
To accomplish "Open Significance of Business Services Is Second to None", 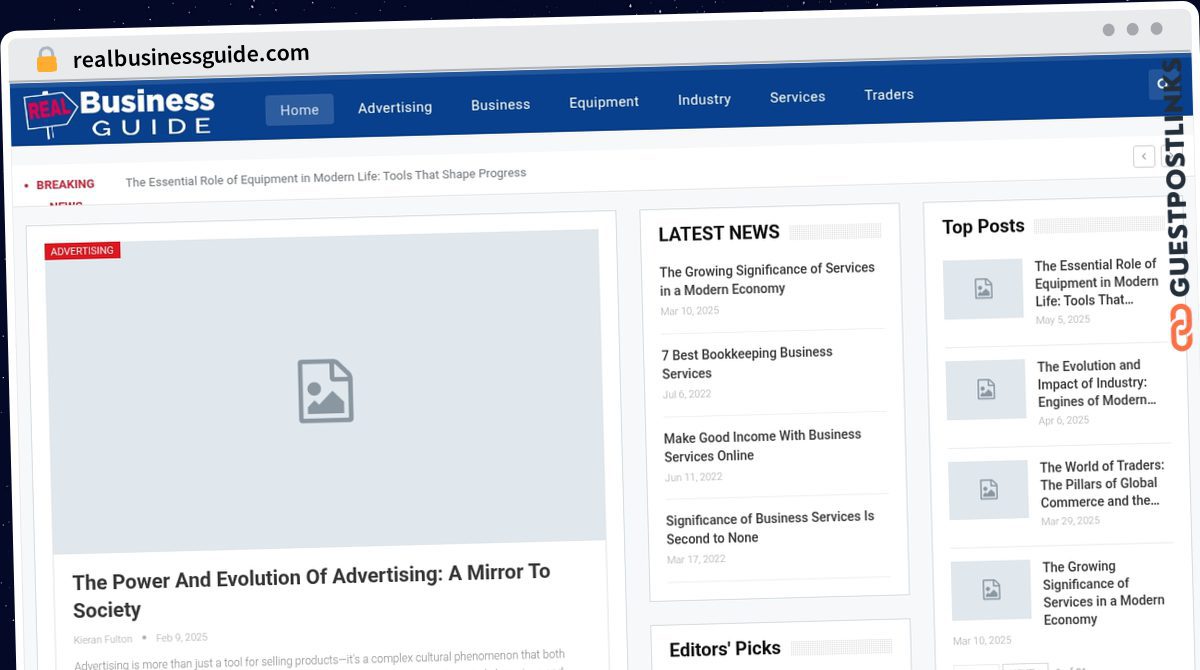I will [x=769, y=527].
